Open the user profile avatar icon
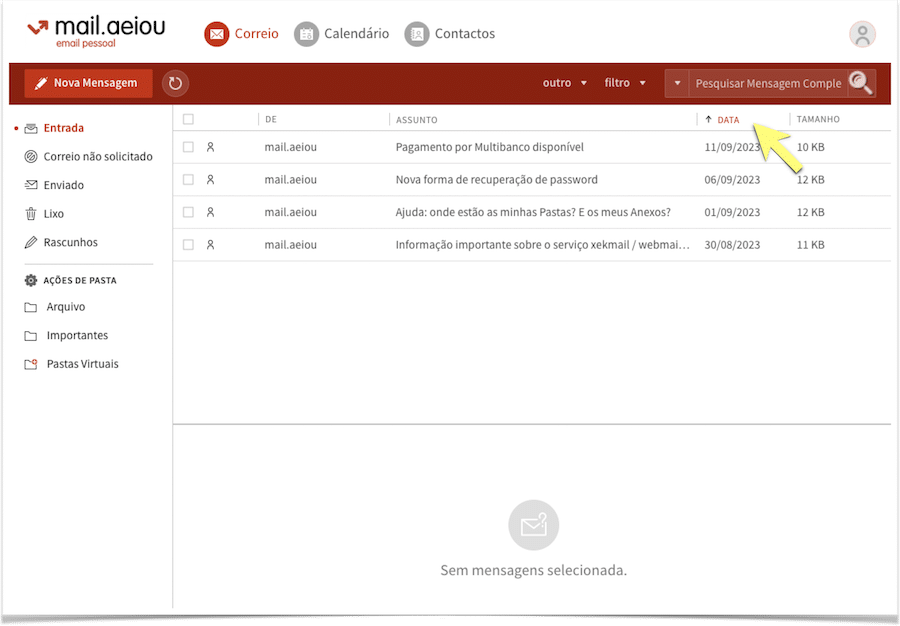 pos(862,34)
